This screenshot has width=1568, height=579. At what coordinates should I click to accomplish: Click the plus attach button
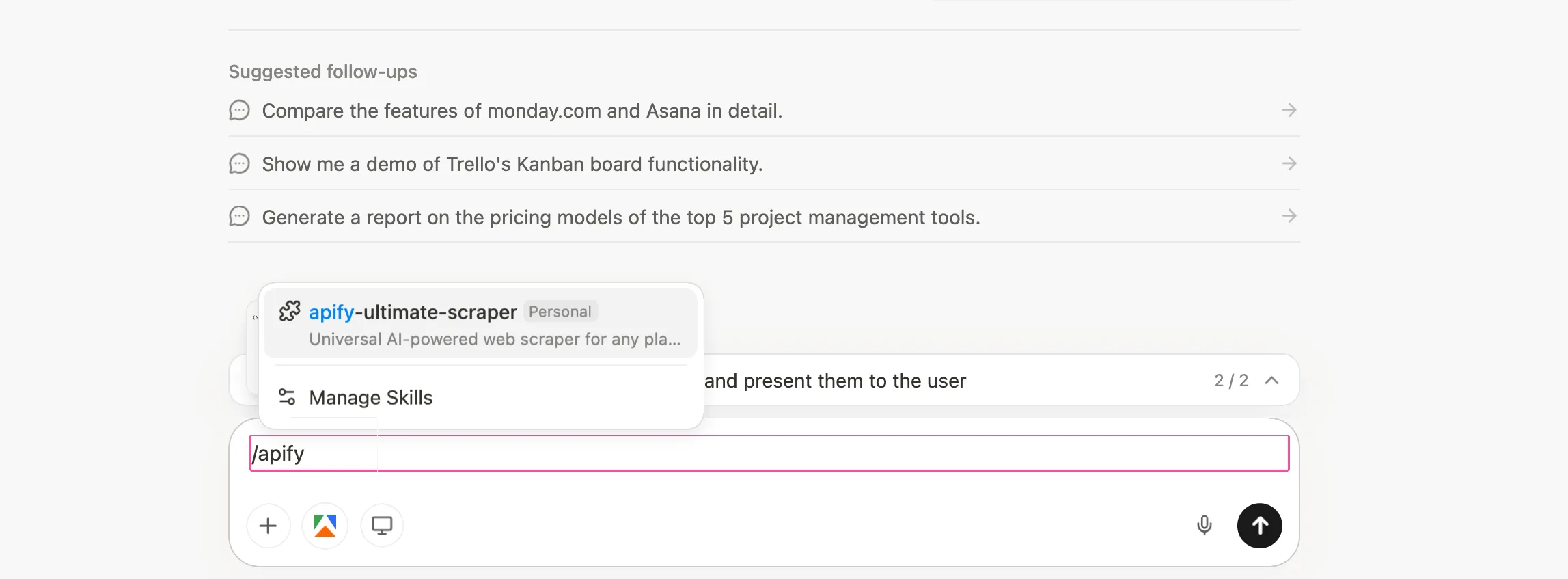pyautogui.click(x=269, y=526)
